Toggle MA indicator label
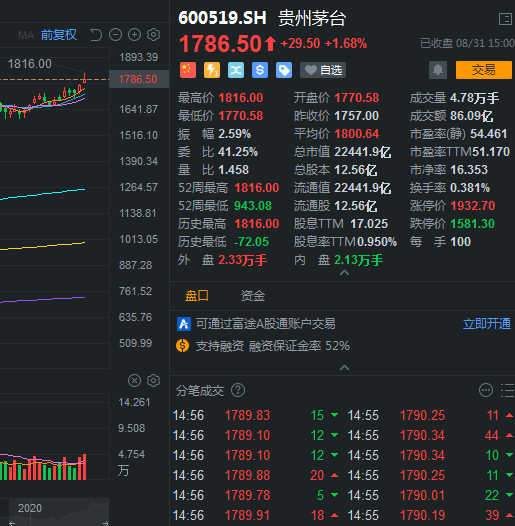The width and height of the screenshot is (515, 526). pyautogui.click(x=27, y=35)
